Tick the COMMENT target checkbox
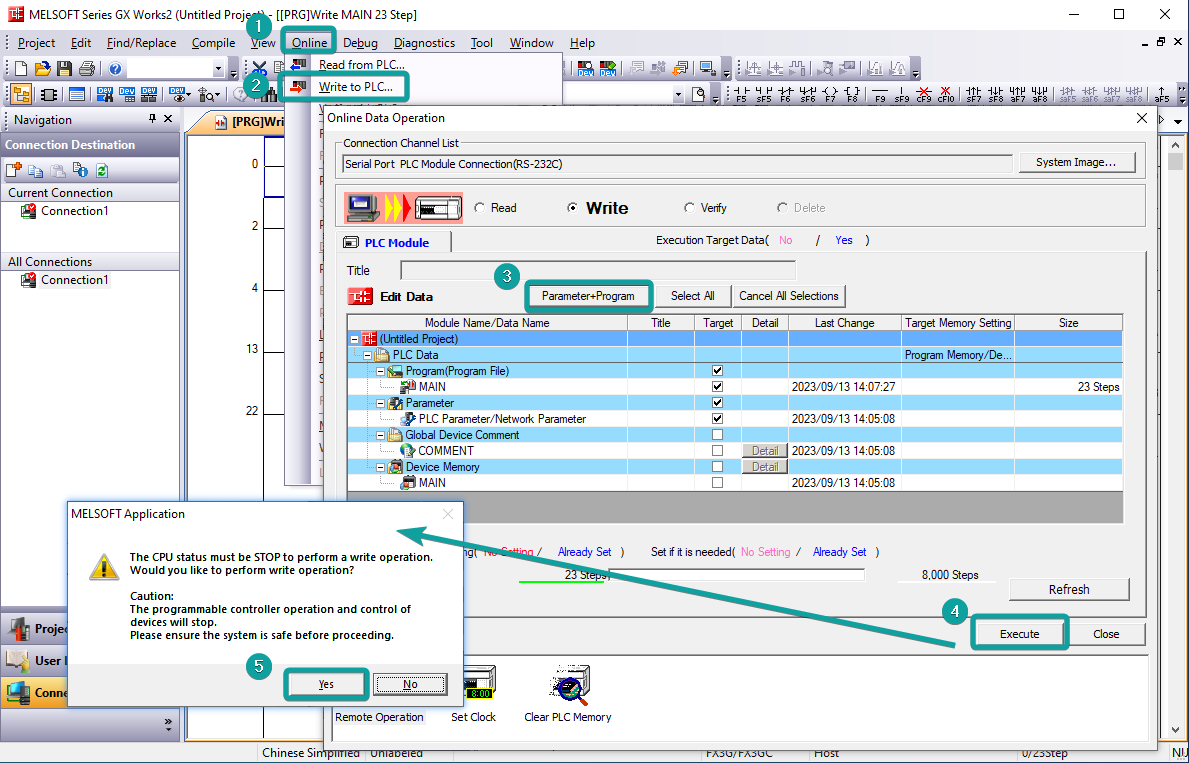The width and height of the screenshot is (1189, 763). click(717, 451)
